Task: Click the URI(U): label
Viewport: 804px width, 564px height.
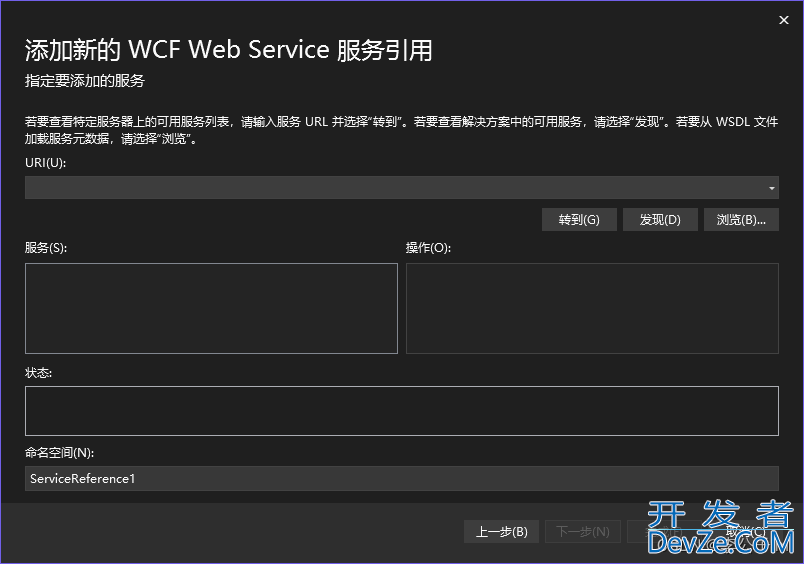Action: coord(46,163)
